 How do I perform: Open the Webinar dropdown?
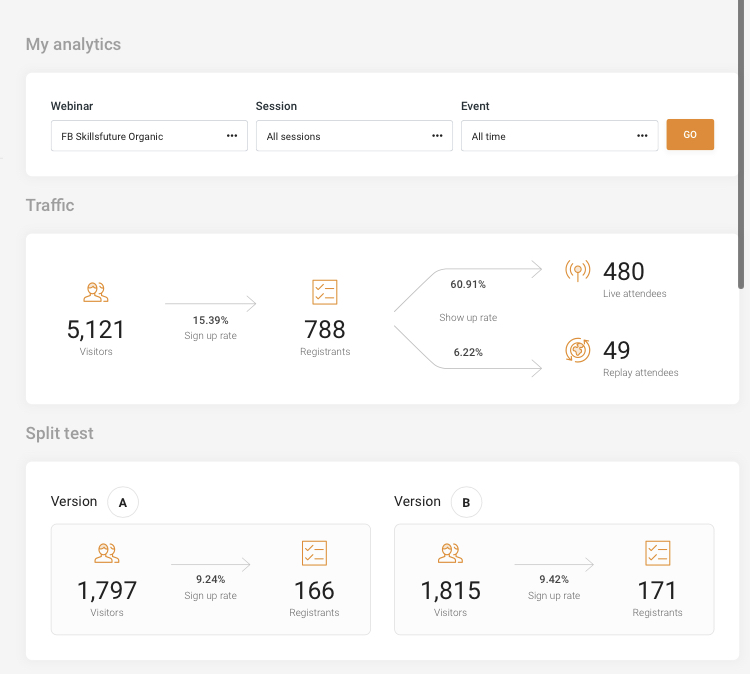point(149,136)
